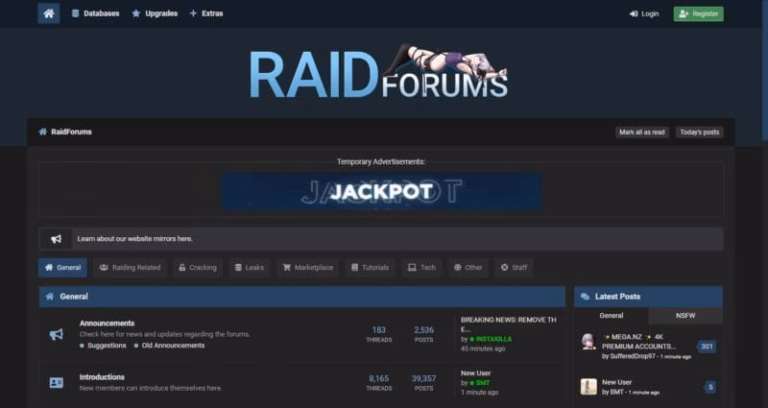Switch Latest Posts to NSFW tab

pos(685,316)
